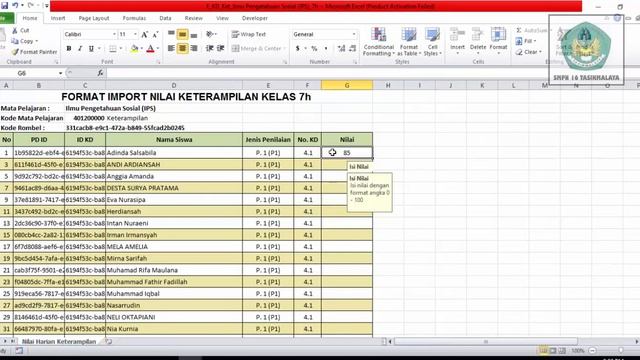Click the Insert Worksheet icon beside sheet tab

[x=109, y=341]
